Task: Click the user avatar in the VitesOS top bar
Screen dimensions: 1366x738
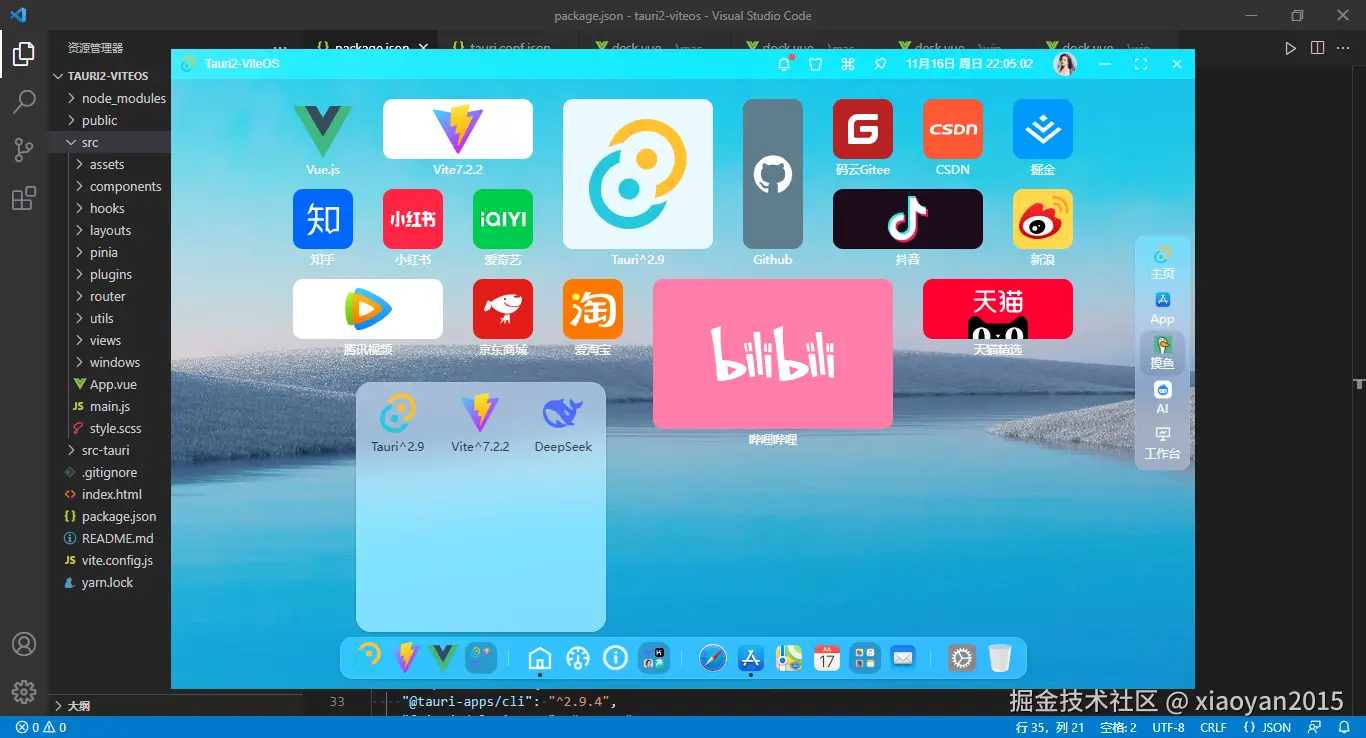Action: (1065, 63)
